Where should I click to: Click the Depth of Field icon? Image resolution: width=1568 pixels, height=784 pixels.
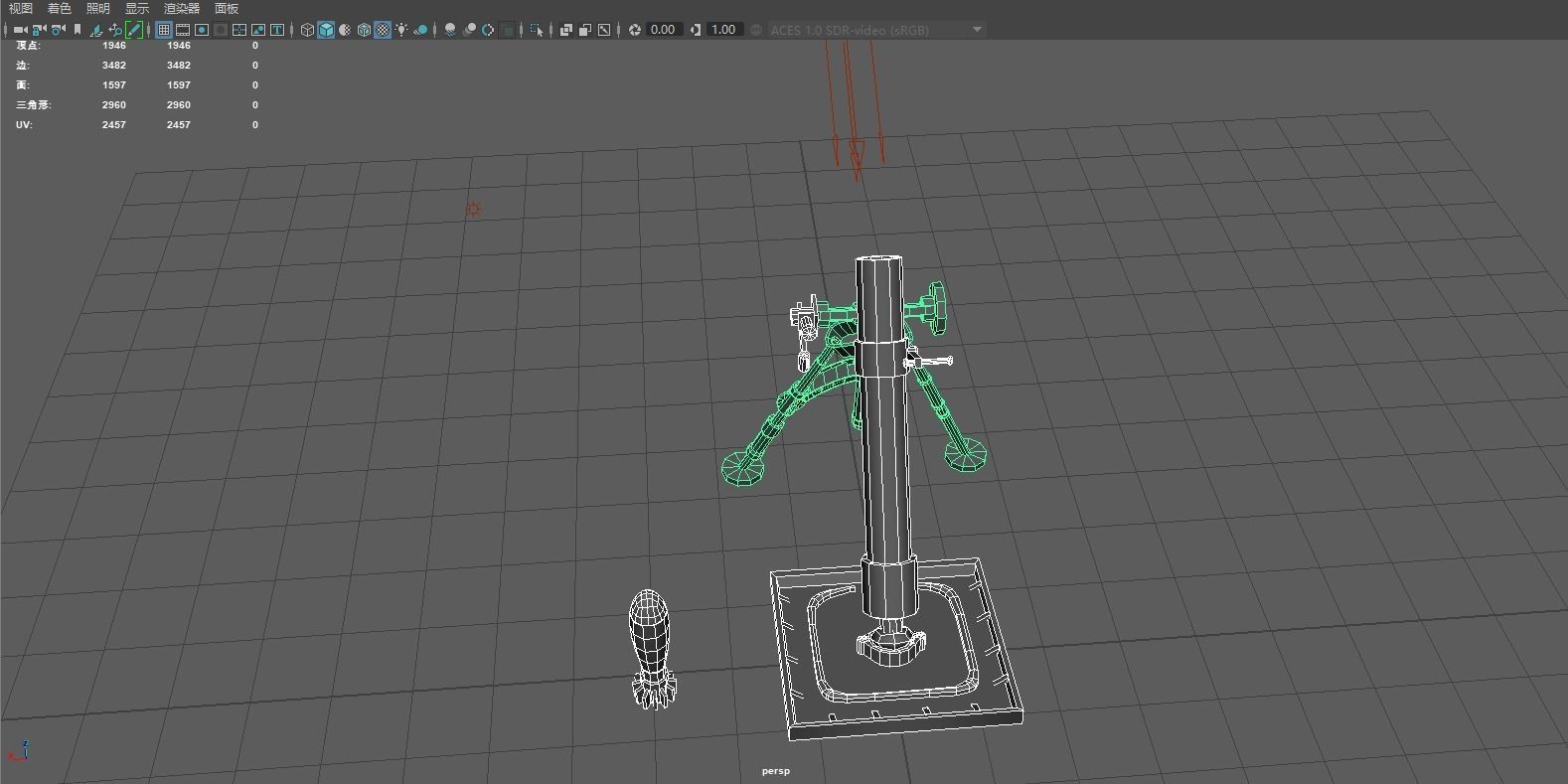pyautogui.click(x=507, y=30)
